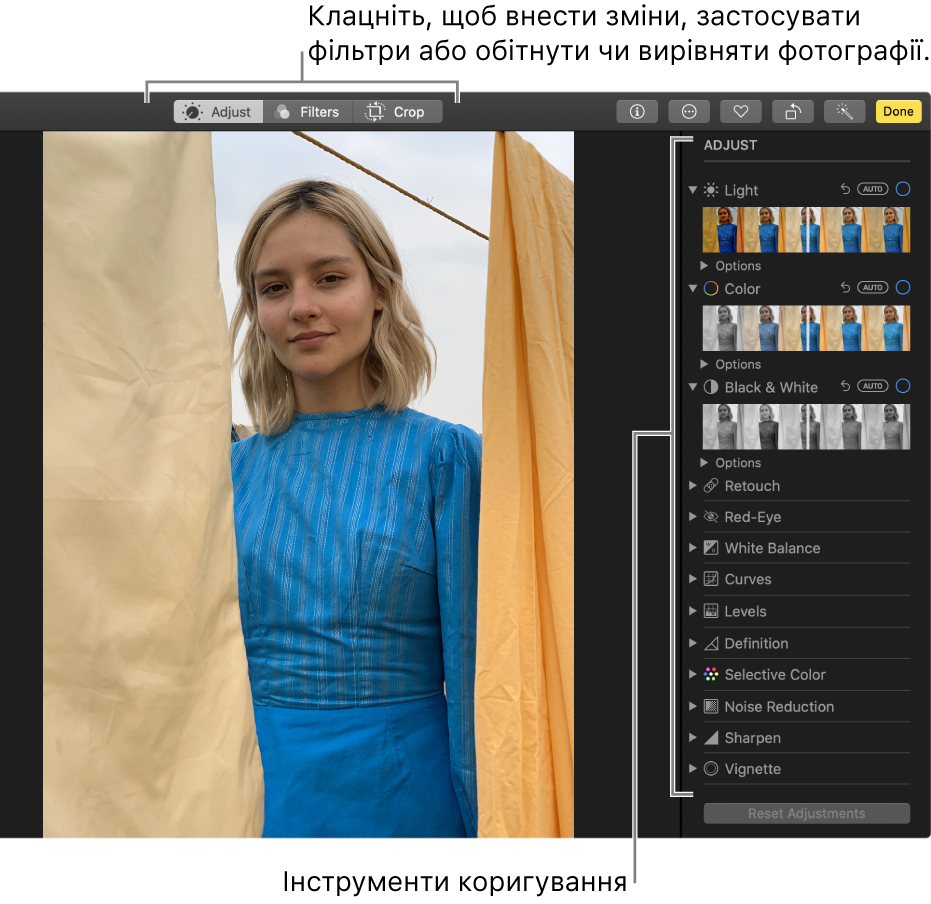Select the Curves icon
The width and height of the screenshot is (931, 904).
pyautogui.click(x=711, y=579)
